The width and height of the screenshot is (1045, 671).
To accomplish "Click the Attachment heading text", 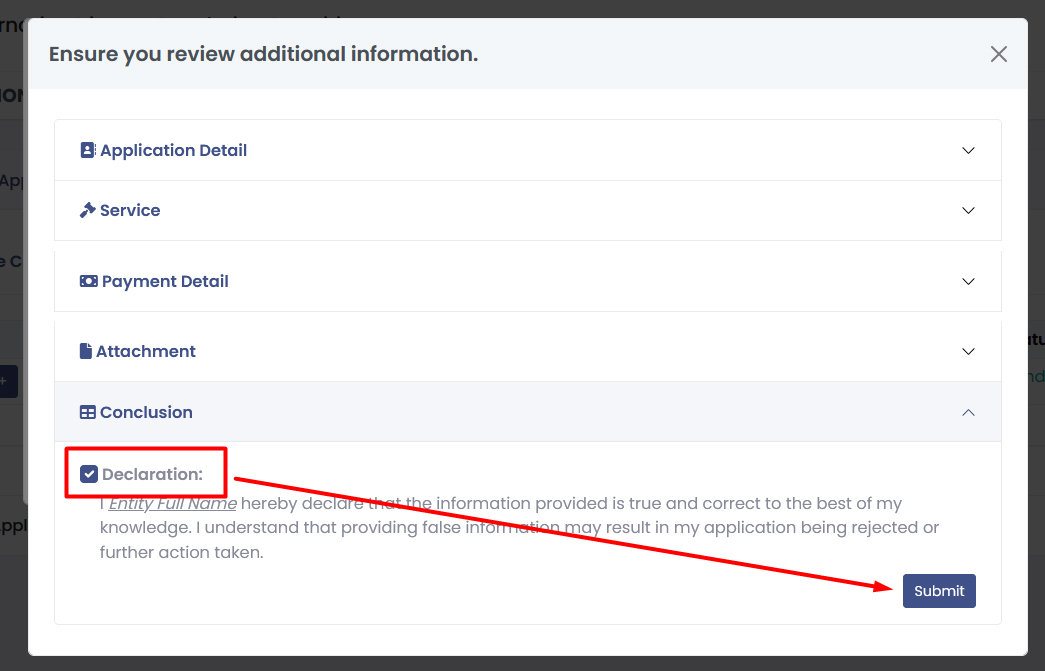I will (146, 351).
